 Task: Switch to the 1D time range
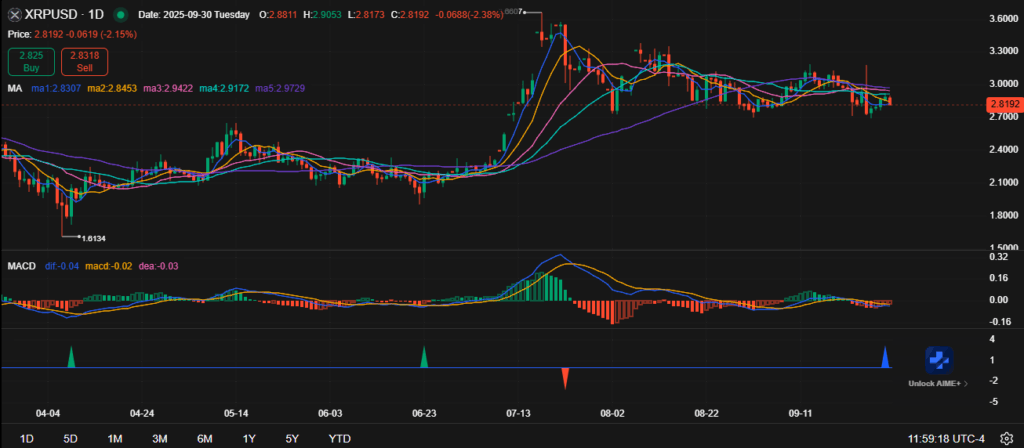point(27,438)
